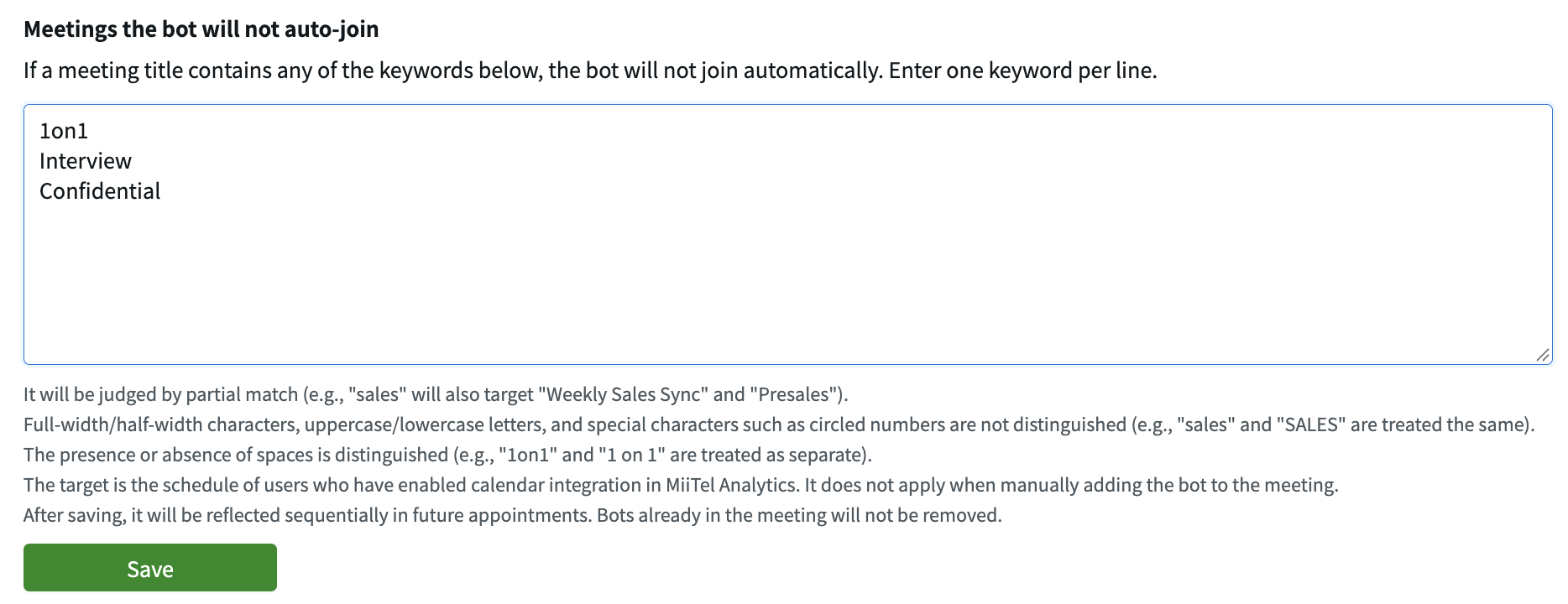Image resolution: width=1568 pixels, height=604 pixels.
Task: Click the 'Meetings the bot will not auto-join' heading
Action: pos(201,29)
